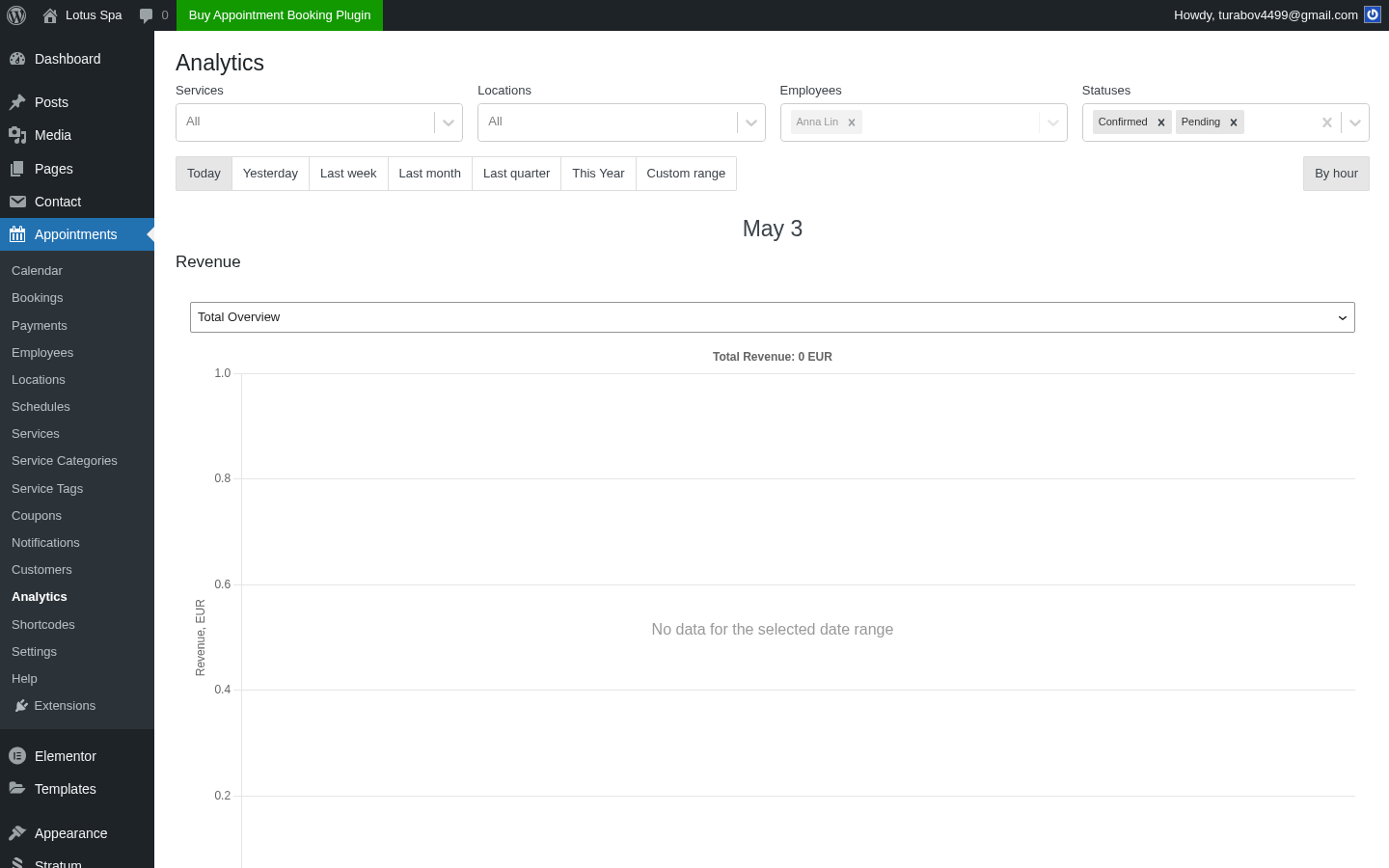Expand the Employees dropdown arrow
Image resolution: width=1389 pixels, height=868 pixels.
coord(1053,122)
